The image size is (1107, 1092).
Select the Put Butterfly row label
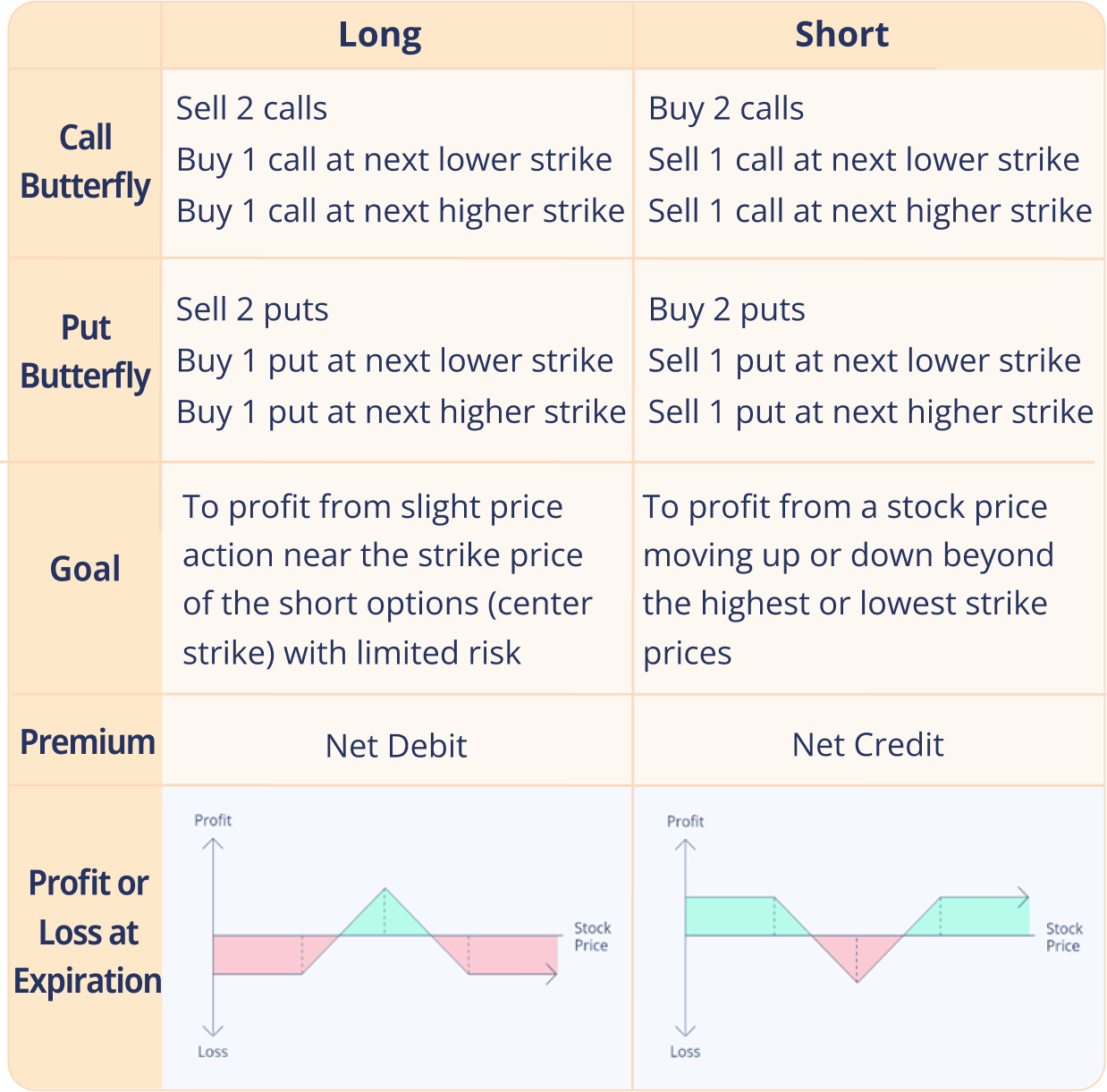85,352
